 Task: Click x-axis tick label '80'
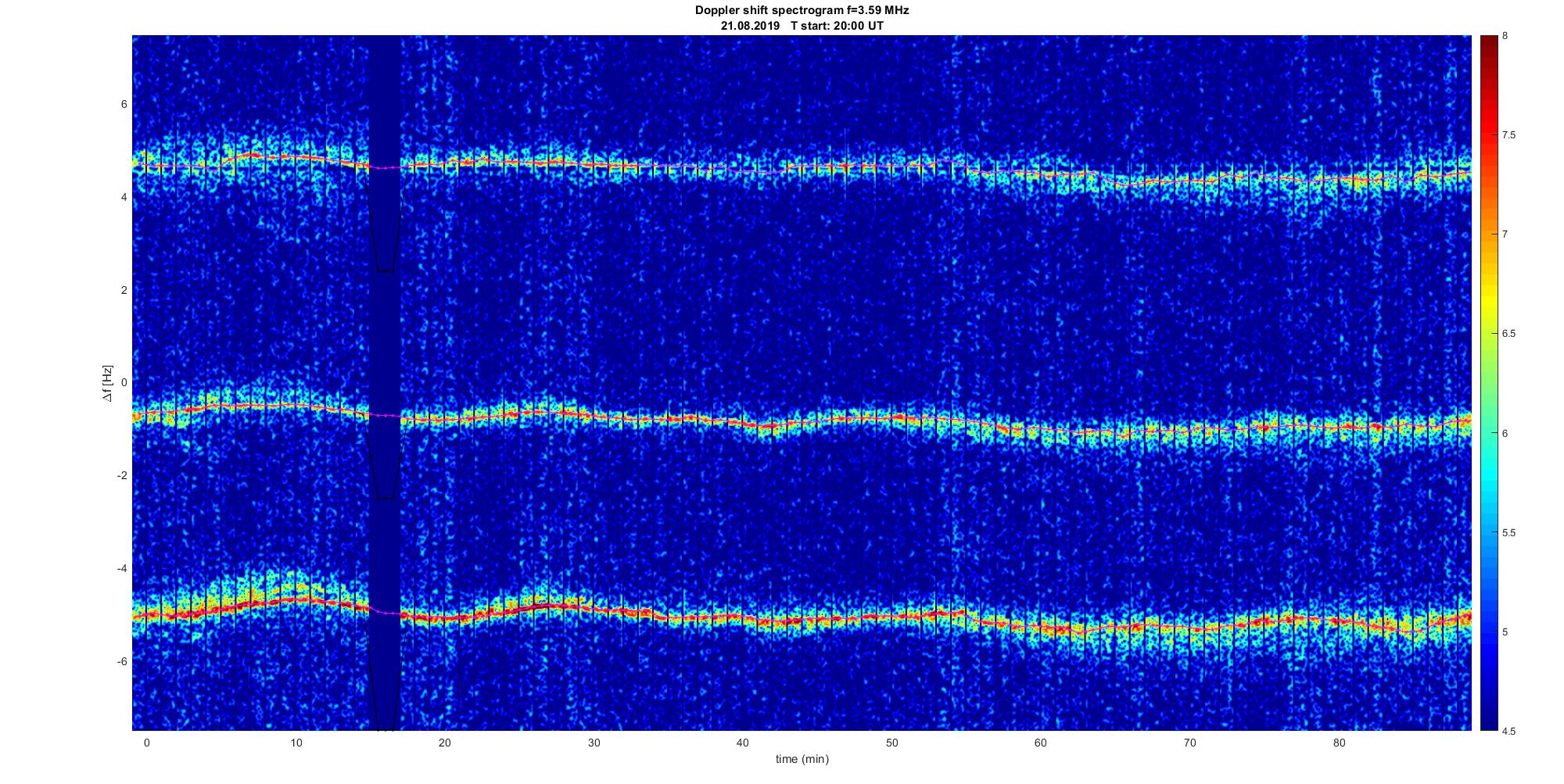pyautogui.click(x=1340, y=743)
